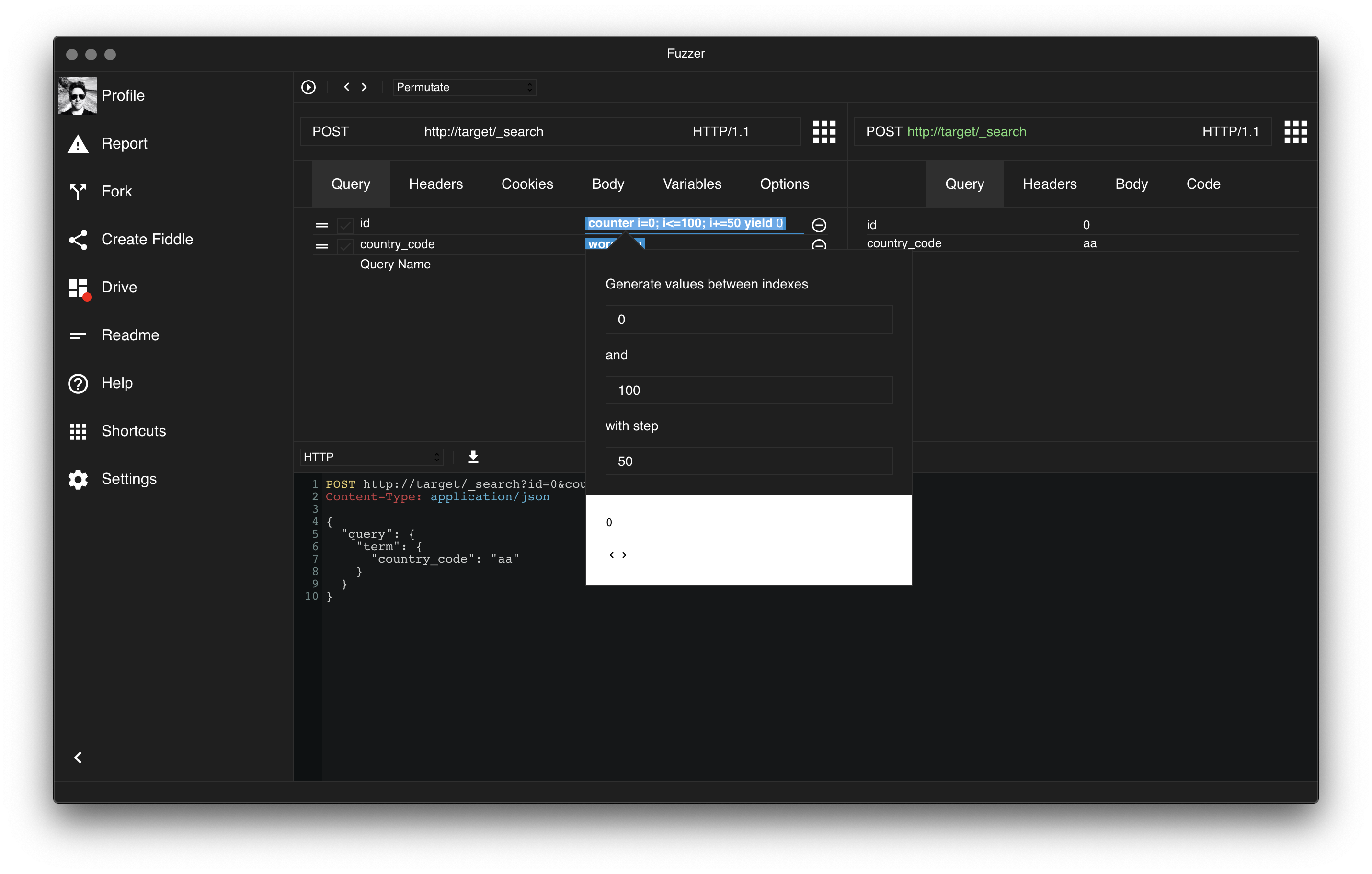The width and height of the screenshot is (1372, 874).
Task: Collapse the sidebar with the chevron
Action: point(78,757)
